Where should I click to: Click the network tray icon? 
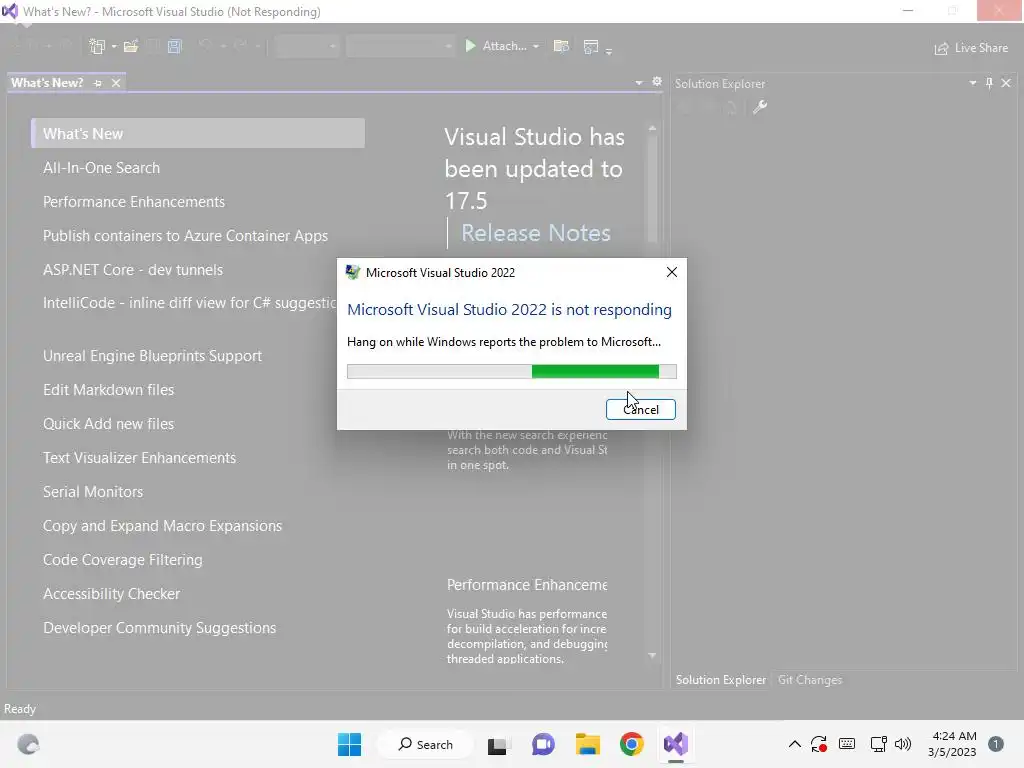(x=878, y=744)
